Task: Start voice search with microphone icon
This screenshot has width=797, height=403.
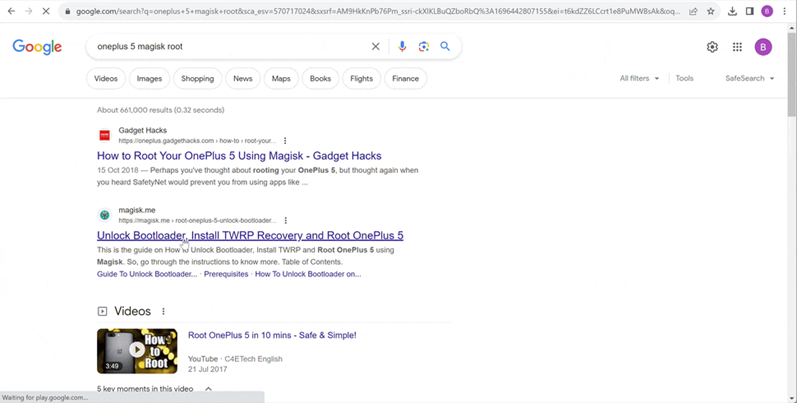Action: point(402,47)
